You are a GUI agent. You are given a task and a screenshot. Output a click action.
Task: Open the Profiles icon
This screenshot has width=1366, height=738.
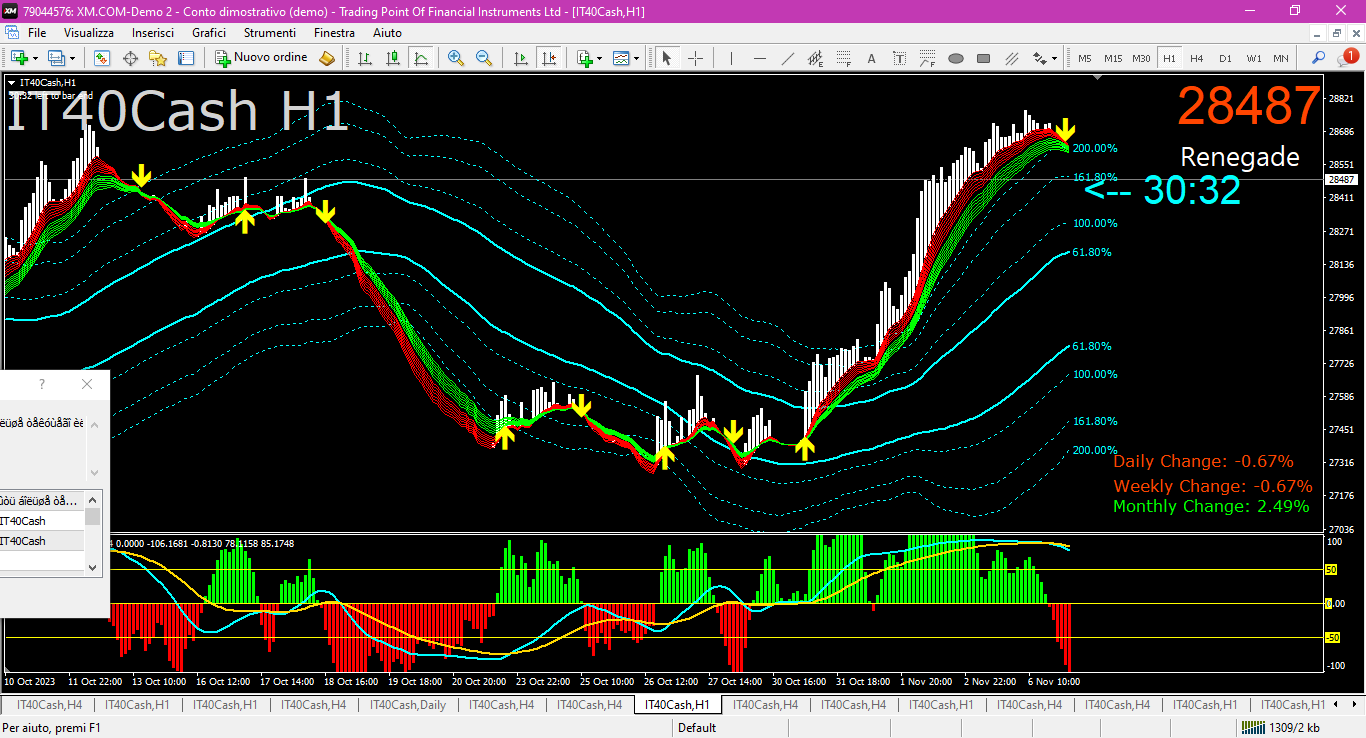[57, 58]
